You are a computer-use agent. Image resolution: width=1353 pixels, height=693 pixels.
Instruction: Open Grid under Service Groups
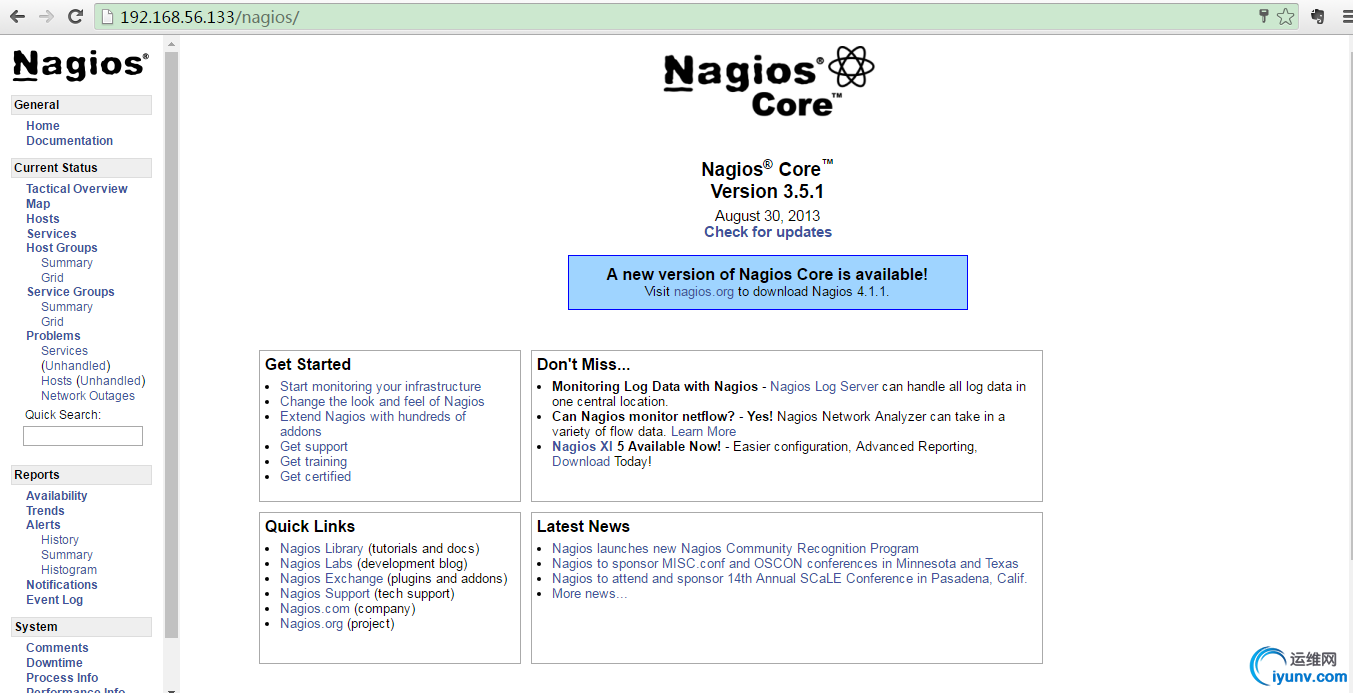(52, 322)
